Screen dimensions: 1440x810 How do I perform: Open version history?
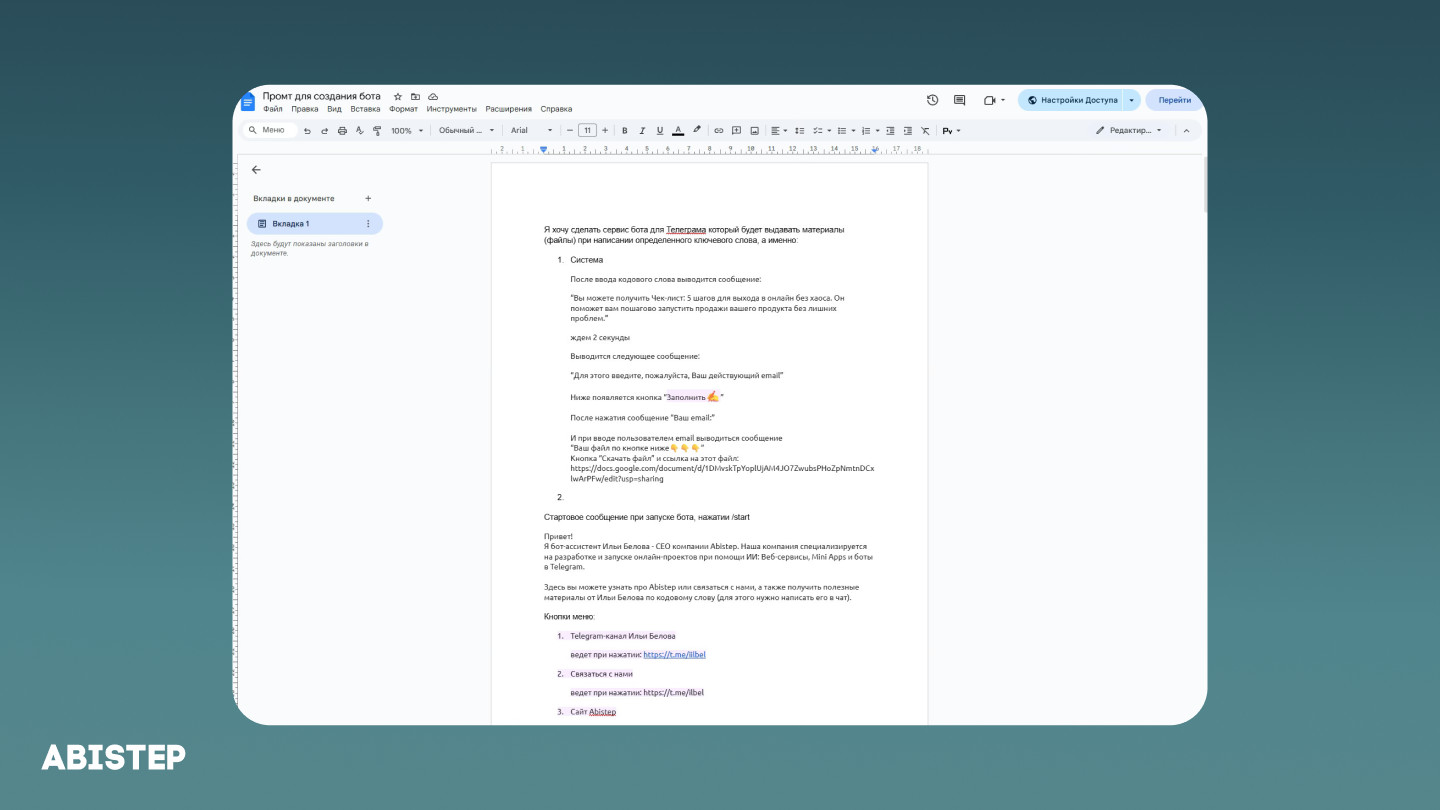933,100
